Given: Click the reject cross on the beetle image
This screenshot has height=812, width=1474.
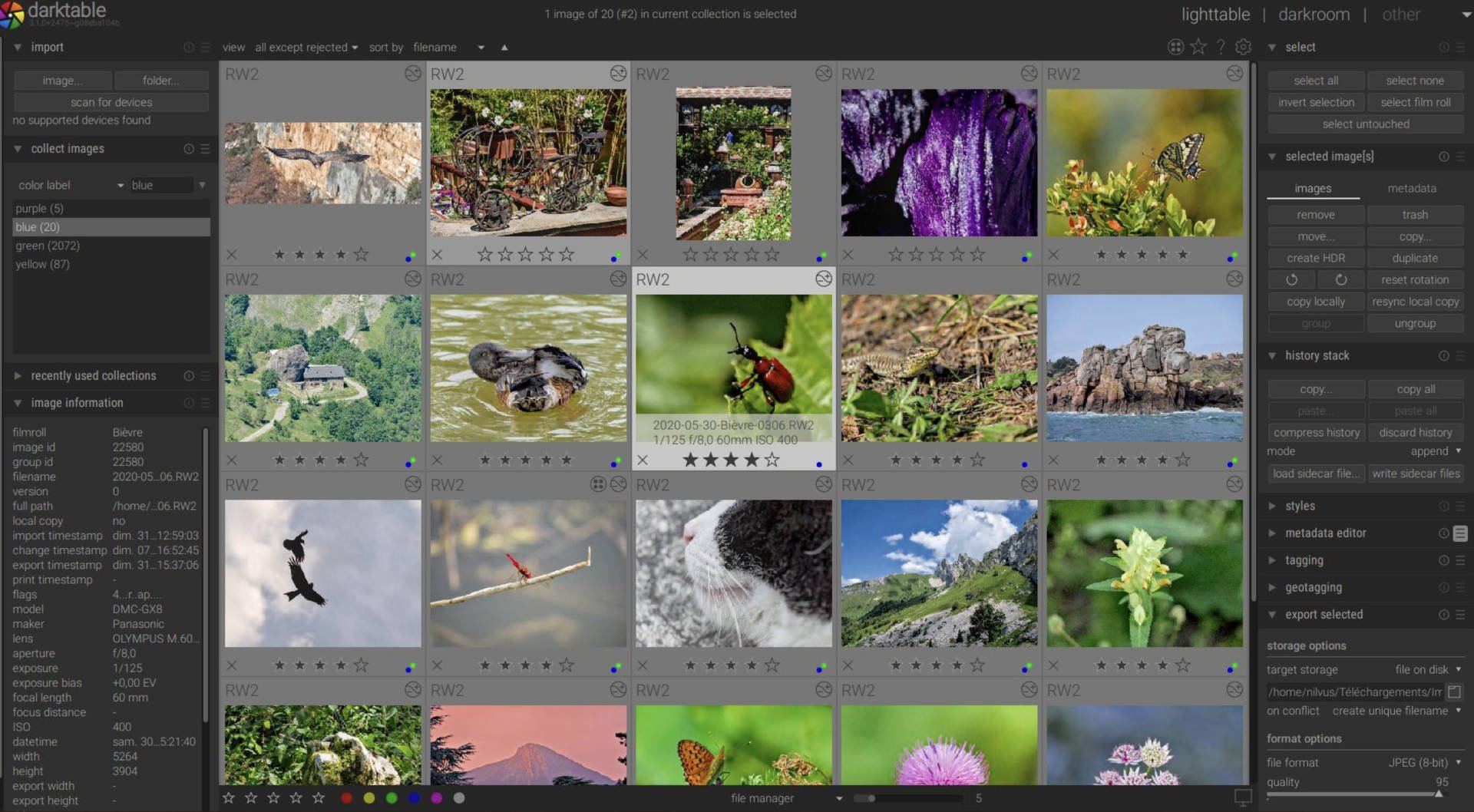Looking at the screenshot, I should click(643, 460).
